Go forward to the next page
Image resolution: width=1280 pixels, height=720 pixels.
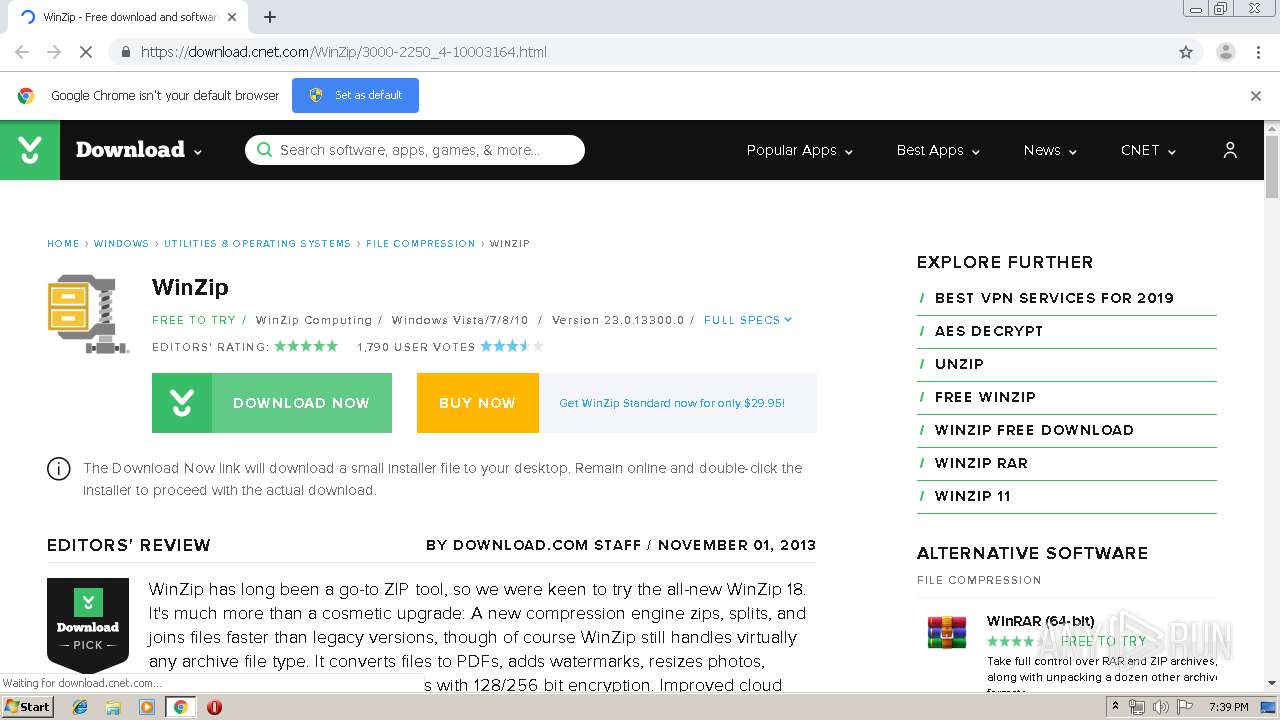[x=54, y=52]
